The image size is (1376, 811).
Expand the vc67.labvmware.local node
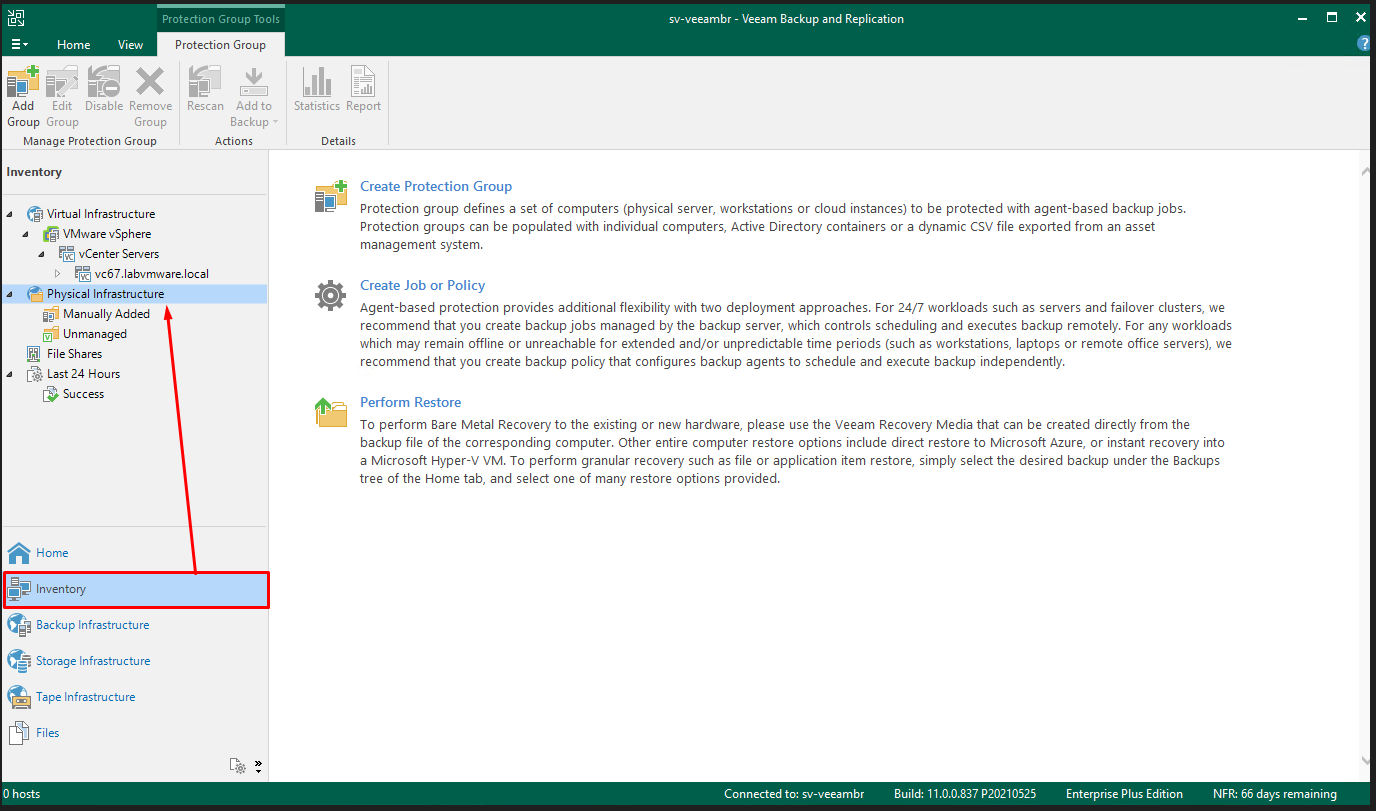click(57, 274)
